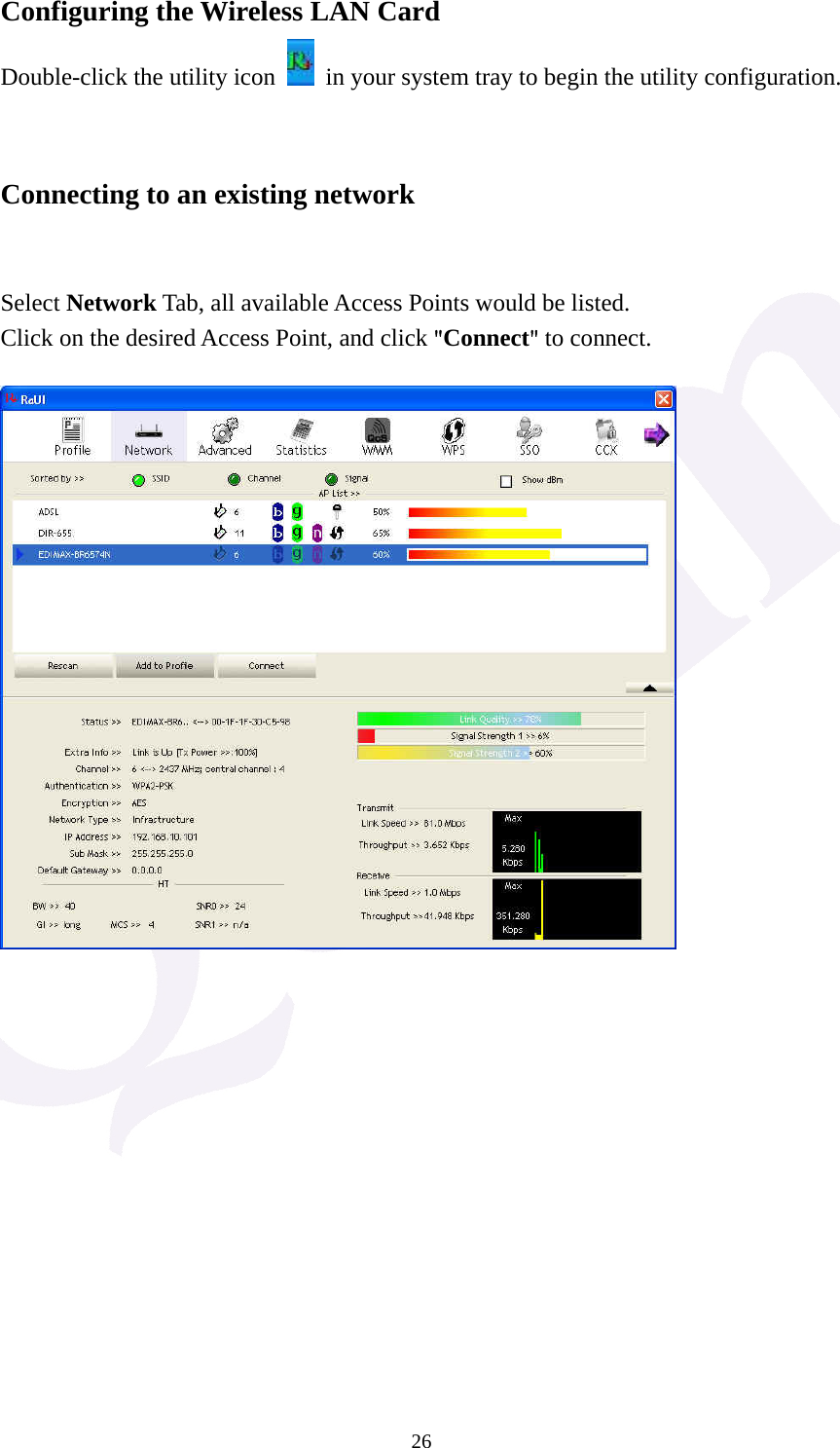The image size is (840, 1448).
Task: Open the Advanced settings icon
Action: click(224, 435)
